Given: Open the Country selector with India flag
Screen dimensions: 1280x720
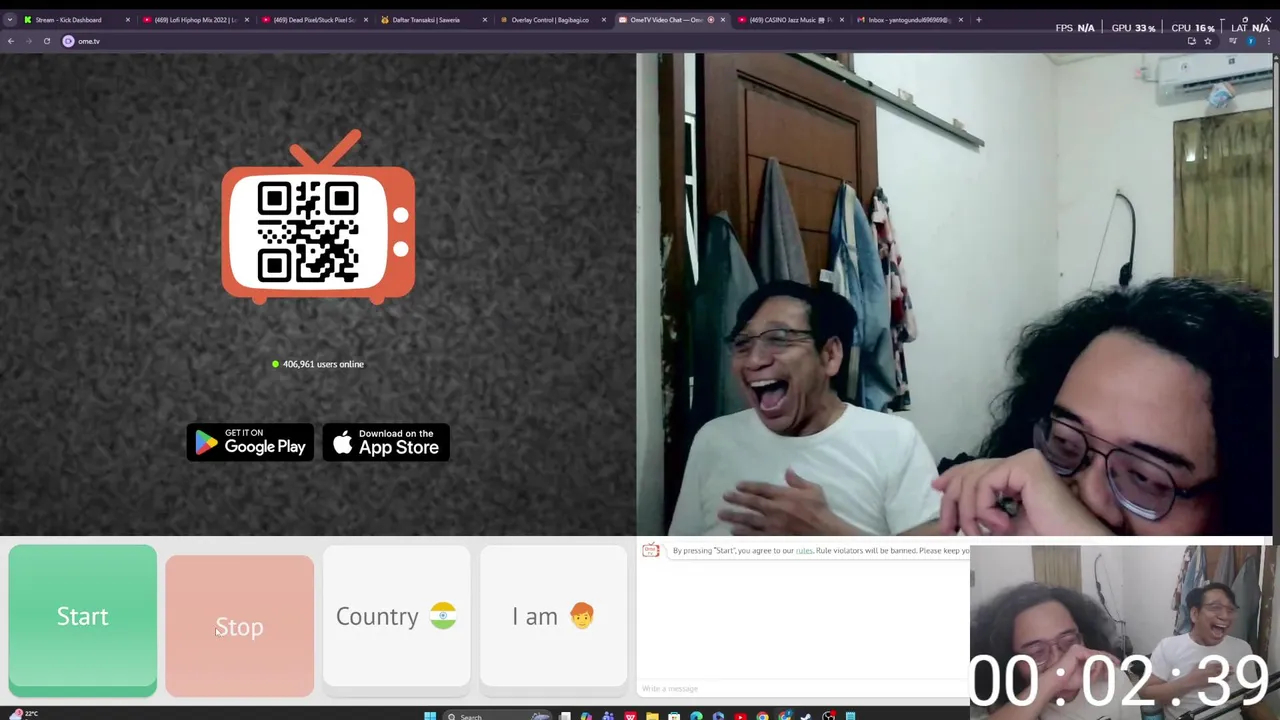Looking at the screenshot, I should (x=396, y=616).
